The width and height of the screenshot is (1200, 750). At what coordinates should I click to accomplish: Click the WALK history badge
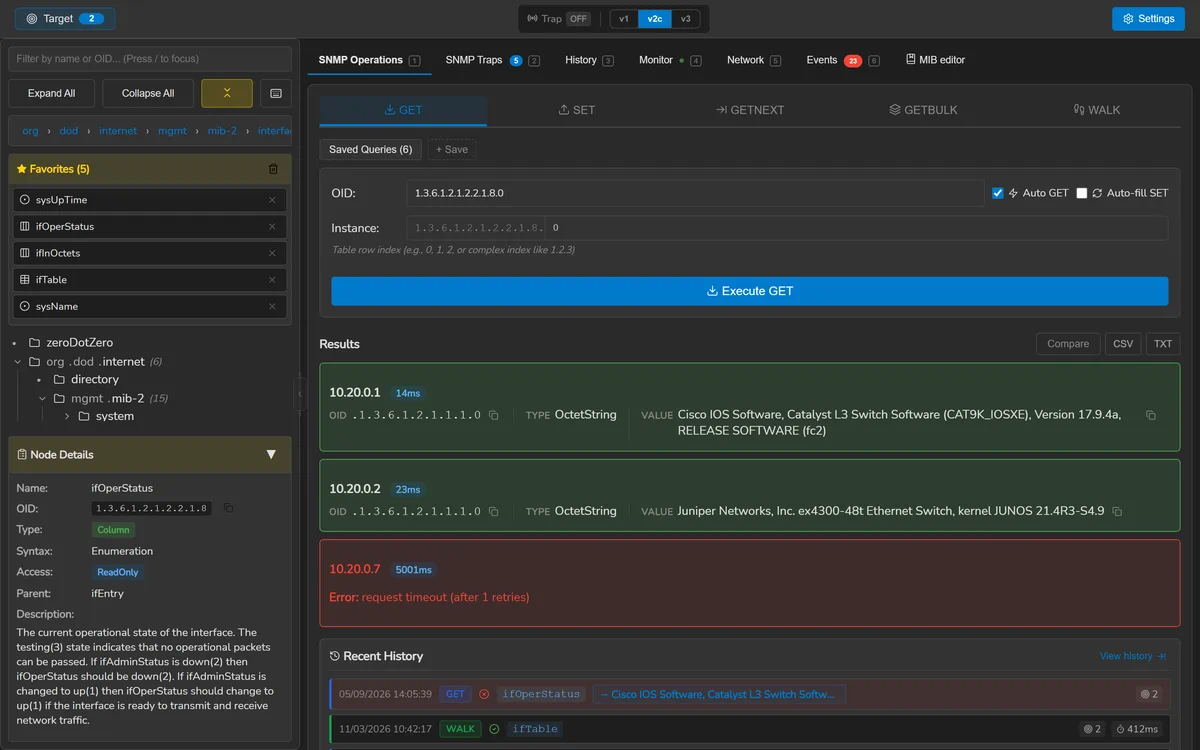(460, 729)
